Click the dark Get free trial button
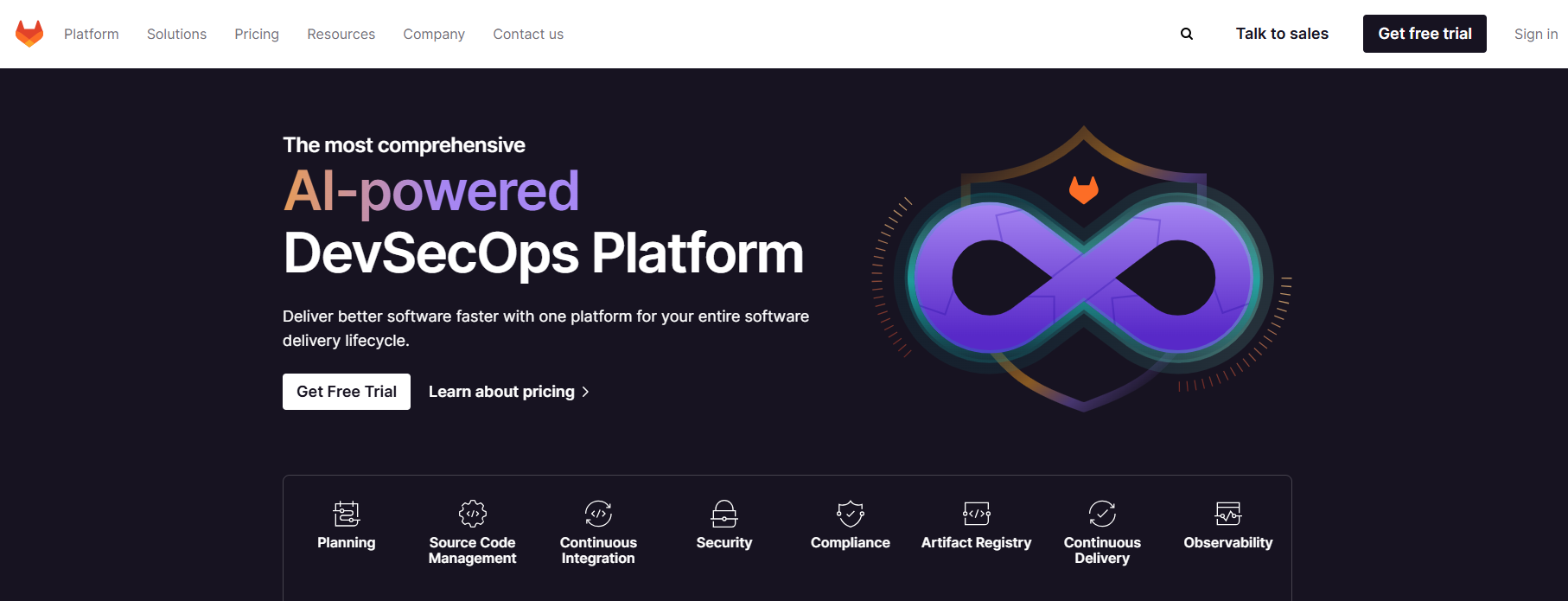Screen dimensions: 1568x601 1425,34
